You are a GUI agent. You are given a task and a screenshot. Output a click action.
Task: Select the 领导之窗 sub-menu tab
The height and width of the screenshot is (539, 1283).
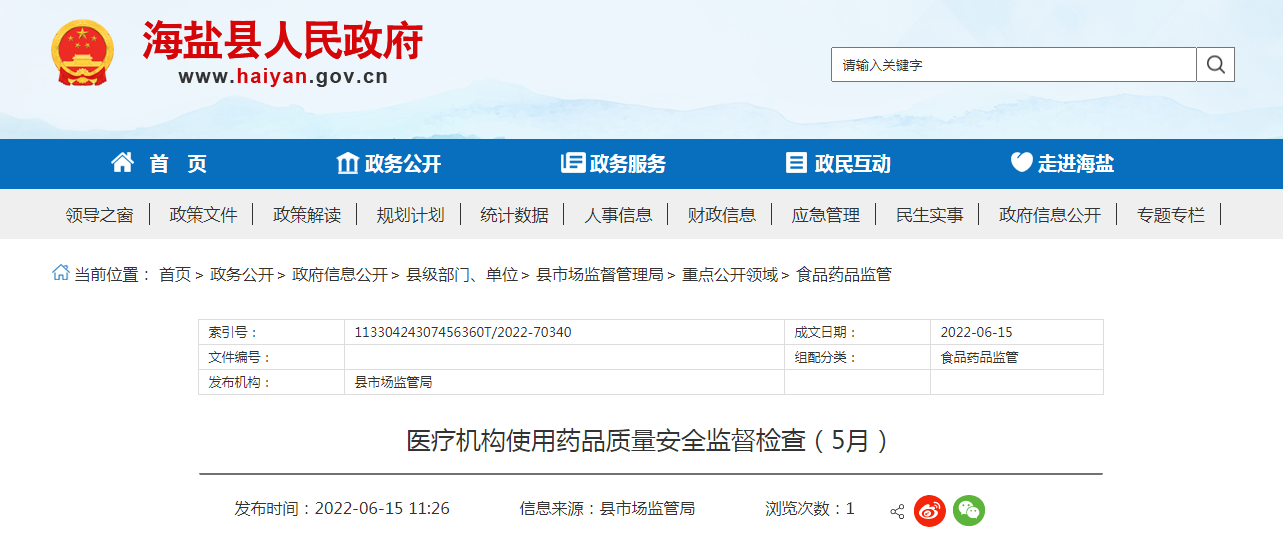99,215
